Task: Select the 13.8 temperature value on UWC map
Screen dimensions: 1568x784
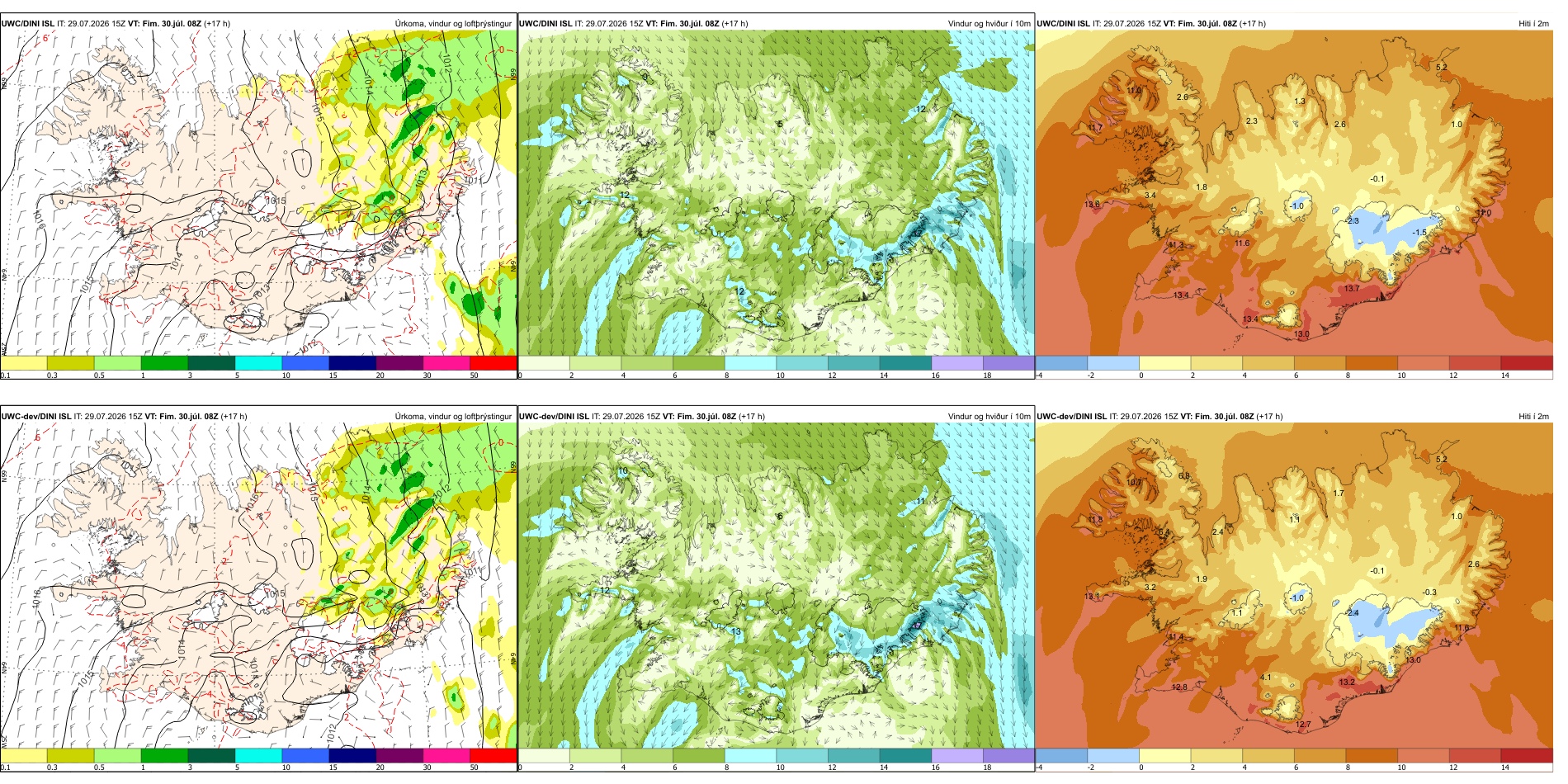Action: 1092,205
